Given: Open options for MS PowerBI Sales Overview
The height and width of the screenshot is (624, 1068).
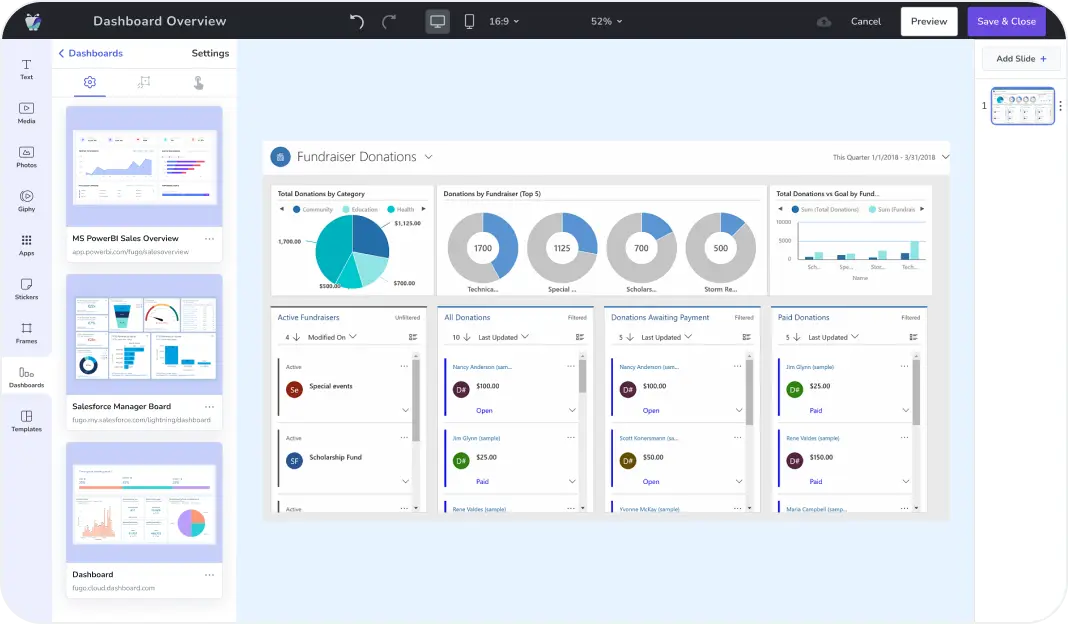Looking at the screenshot, I should coord(209,238).
